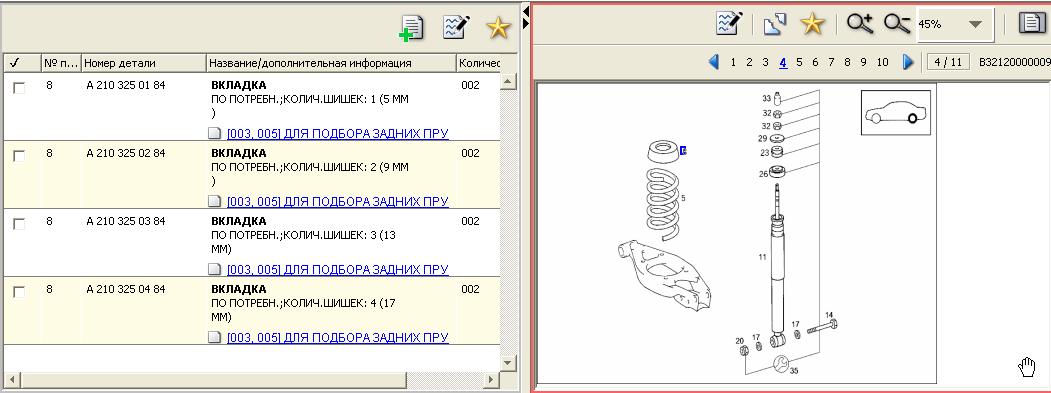Select diagram page 10

(882, 62)
